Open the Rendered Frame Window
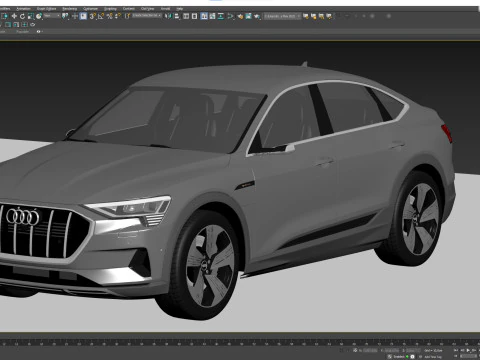The height and width of the screenshot is (360, 480). click(248, 16)
